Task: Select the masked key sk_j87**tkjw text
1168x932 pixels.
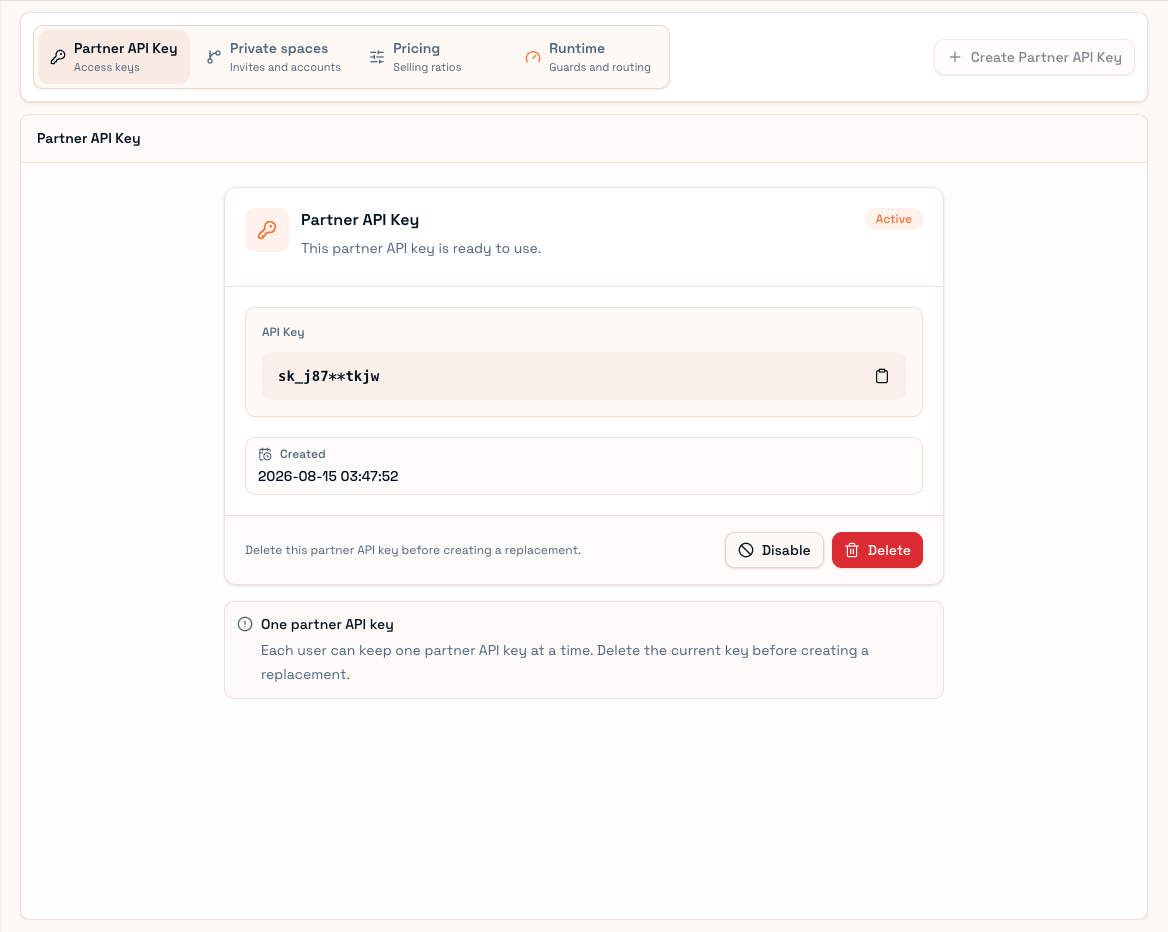Action: [328, 376]
